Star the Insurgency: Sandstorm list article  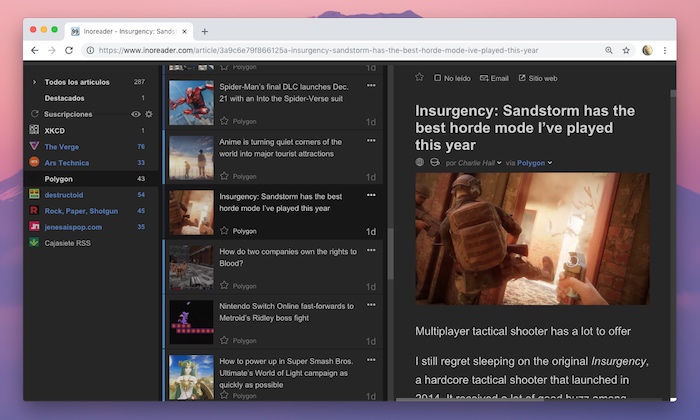pyautogui.click(x=224, y=231)
